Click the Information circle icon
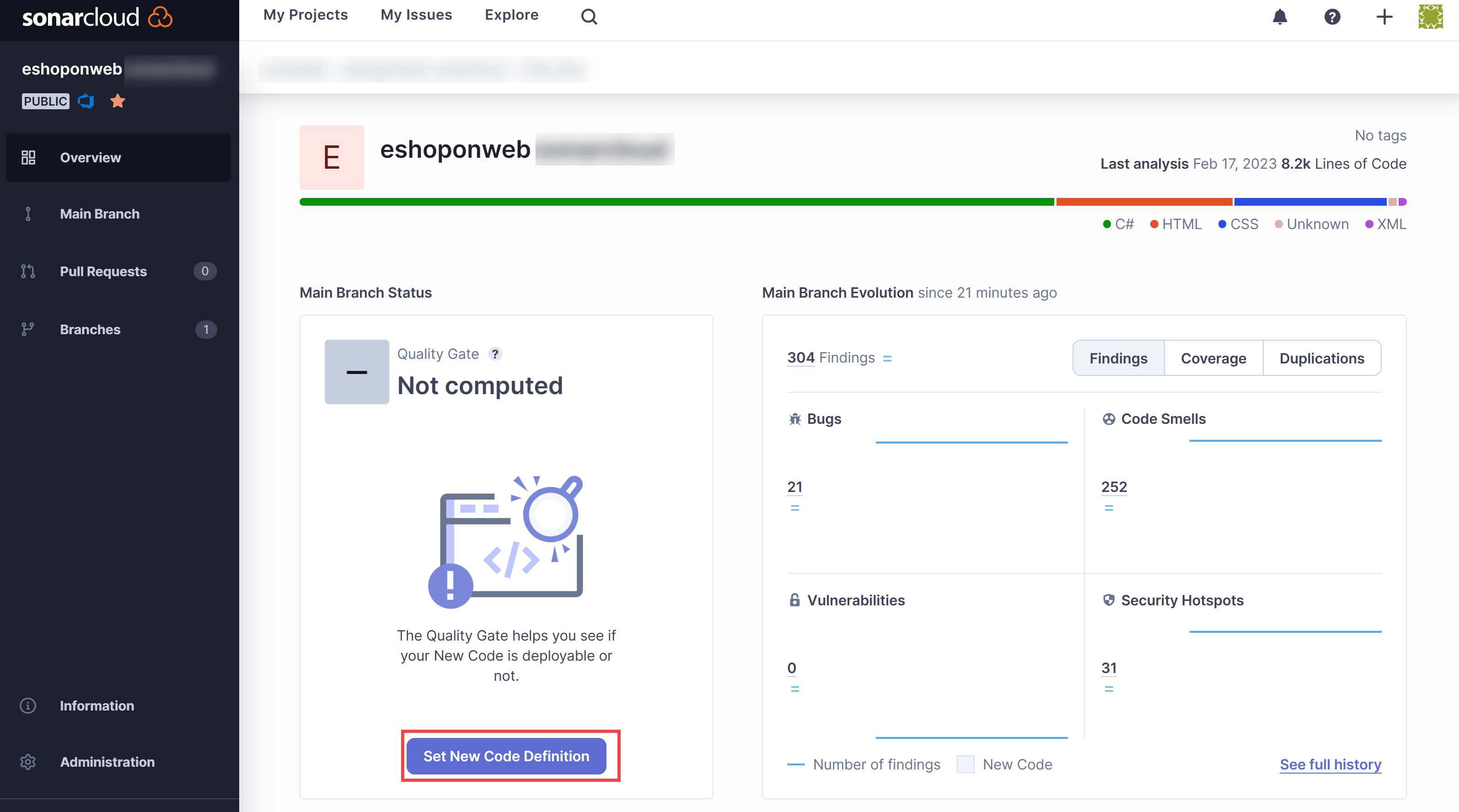 coord(28,705)
